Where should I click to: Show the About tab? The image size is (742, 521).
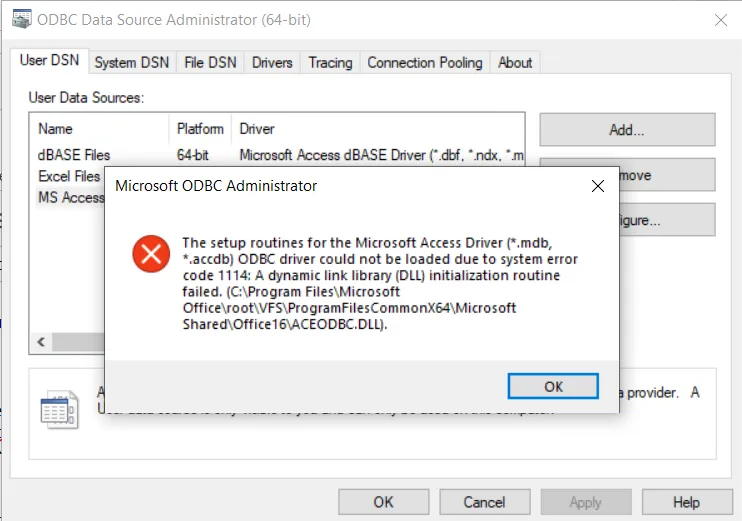[515, 62]
